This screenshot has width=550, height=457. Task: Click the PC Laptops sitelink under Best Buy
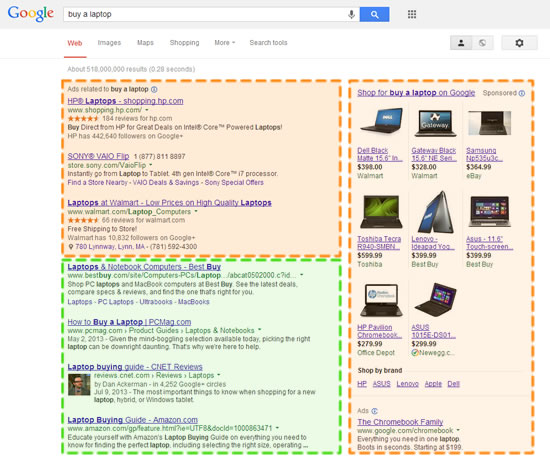pyautogui.click(x=115, y=302)
